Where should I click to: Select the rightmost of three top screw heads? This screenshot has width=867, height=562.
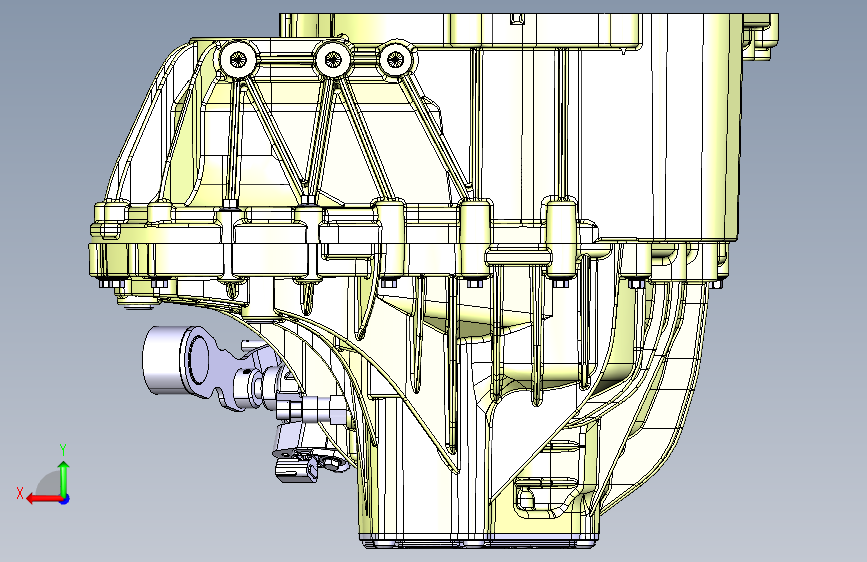click(x=395, y=58)
